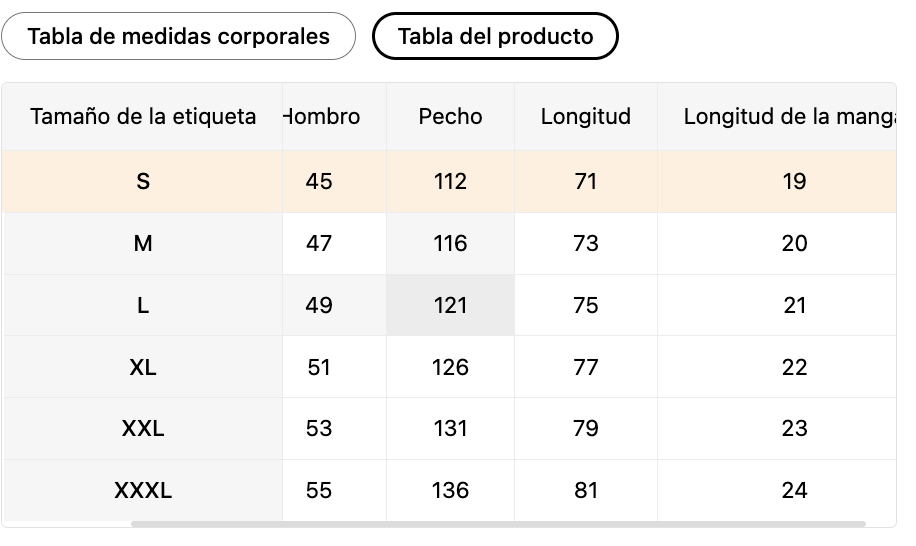The image size is (916, 546).
Task: Click the sleeve length value 22 cell
Action: tap(794, 368)
